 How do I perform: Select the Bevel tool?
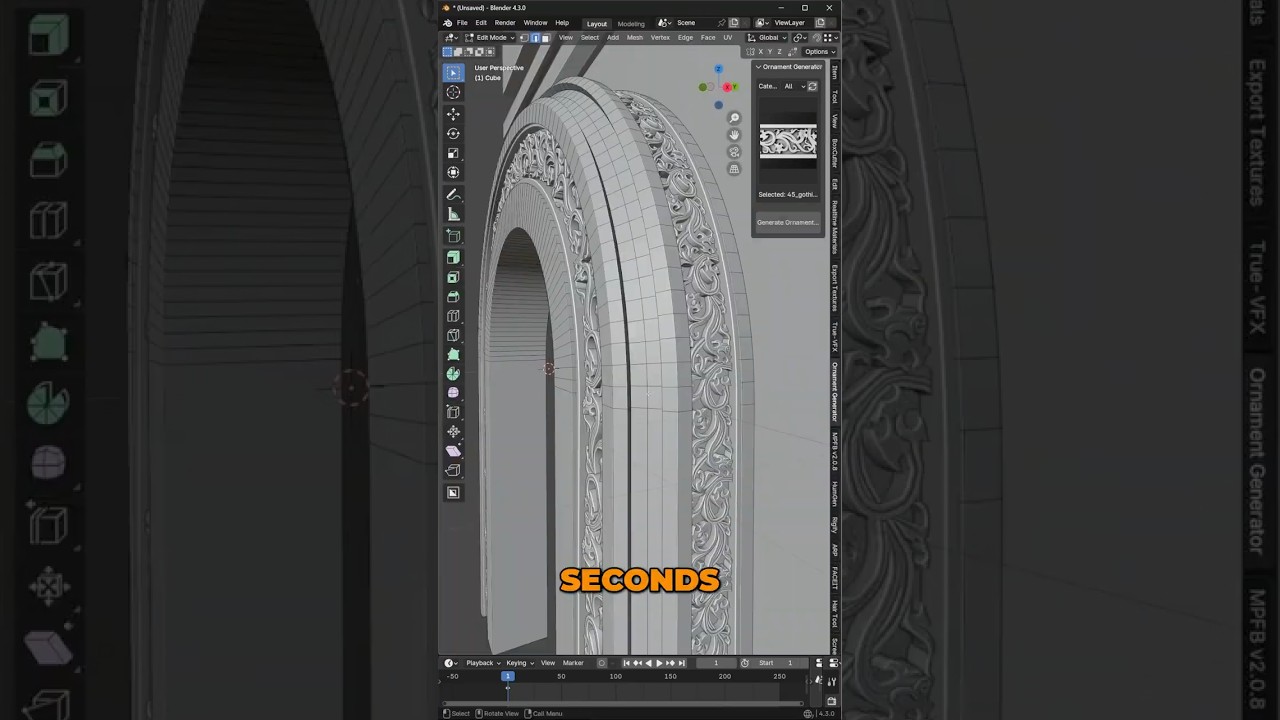(x=453, y=297)
